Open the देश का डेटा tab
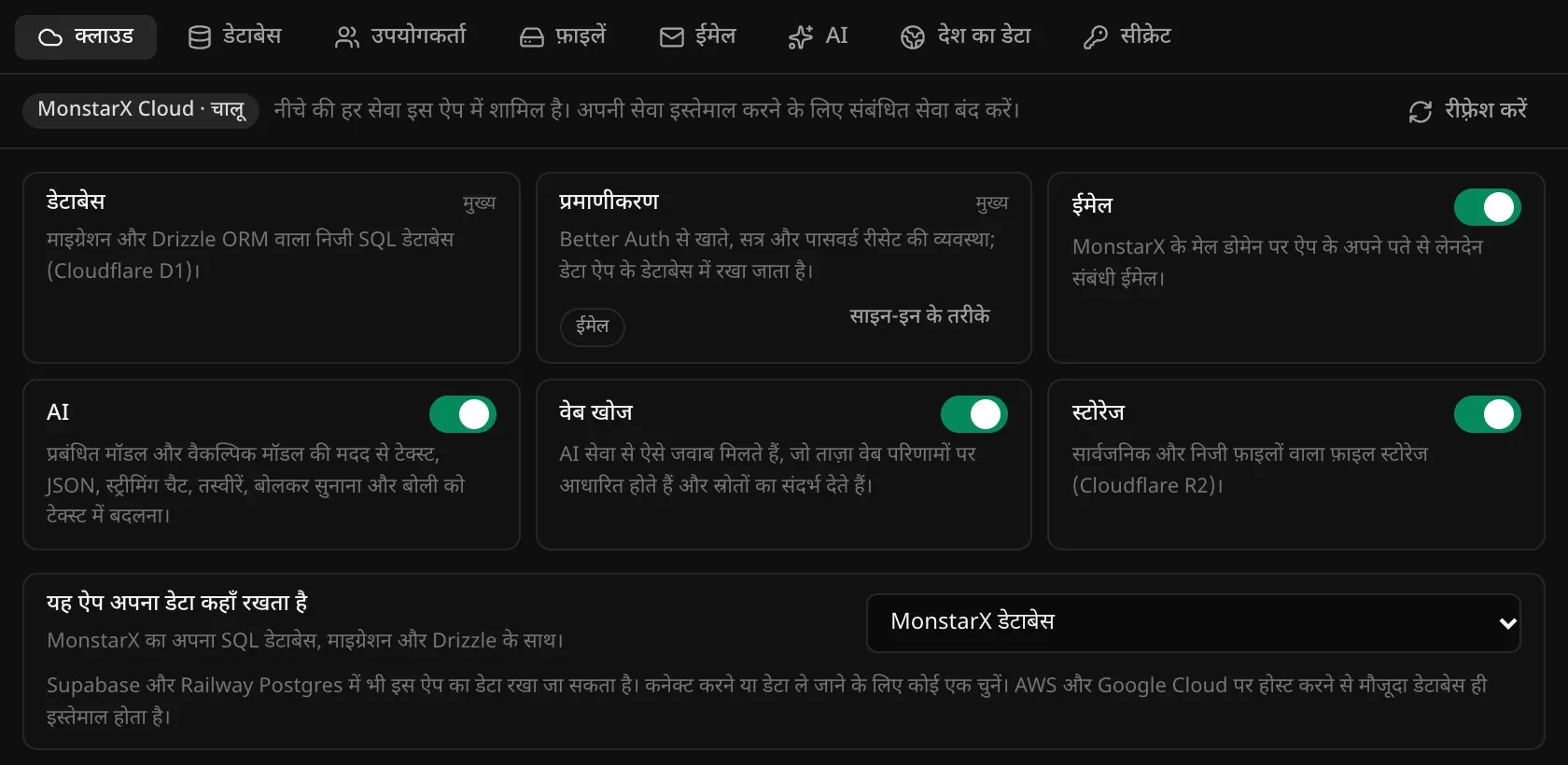This screenshot has width=1568, height=765. (x=966, y=36)
